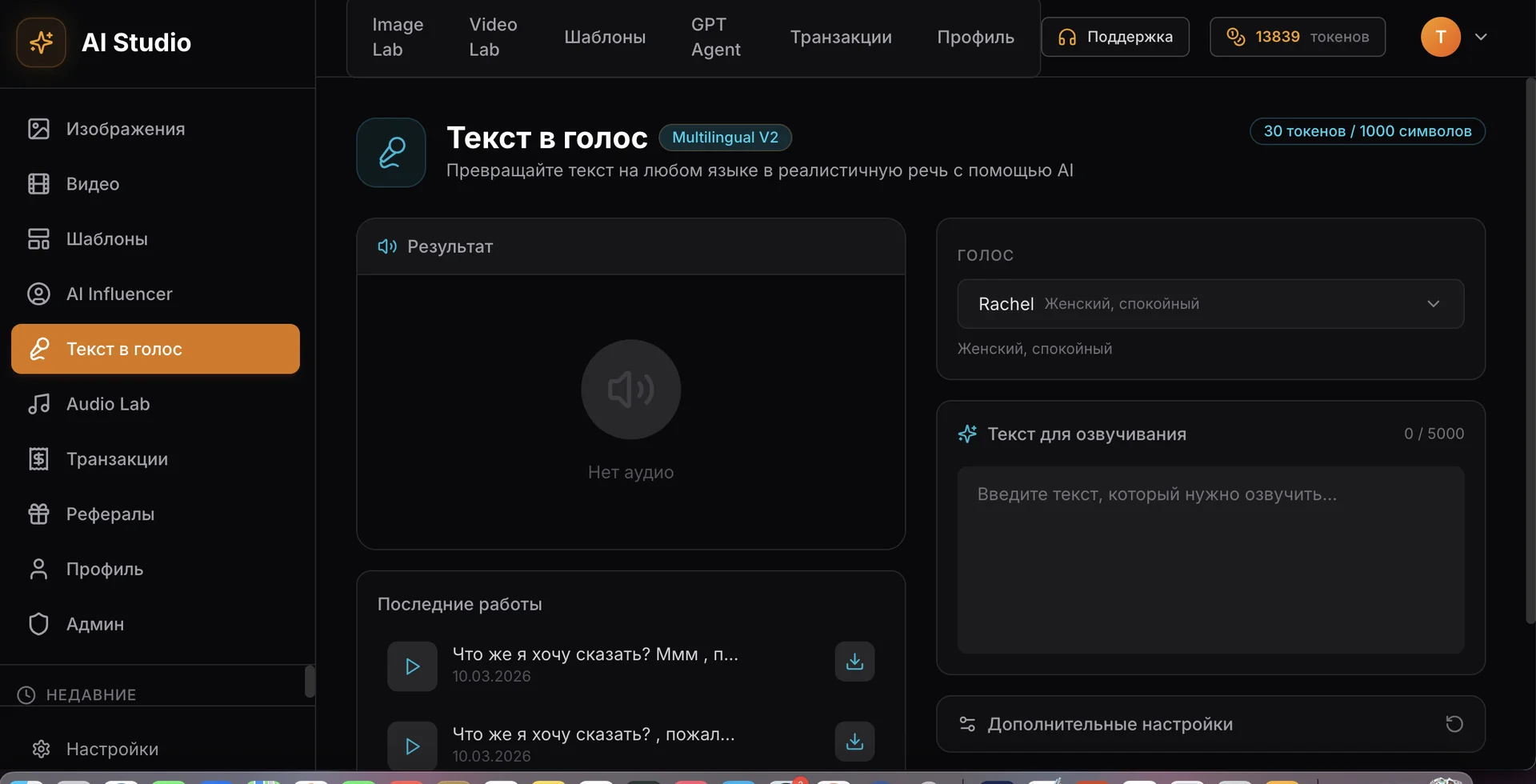
Task: Click inside the text-to-speech input area
Action: click(1210, 560)
